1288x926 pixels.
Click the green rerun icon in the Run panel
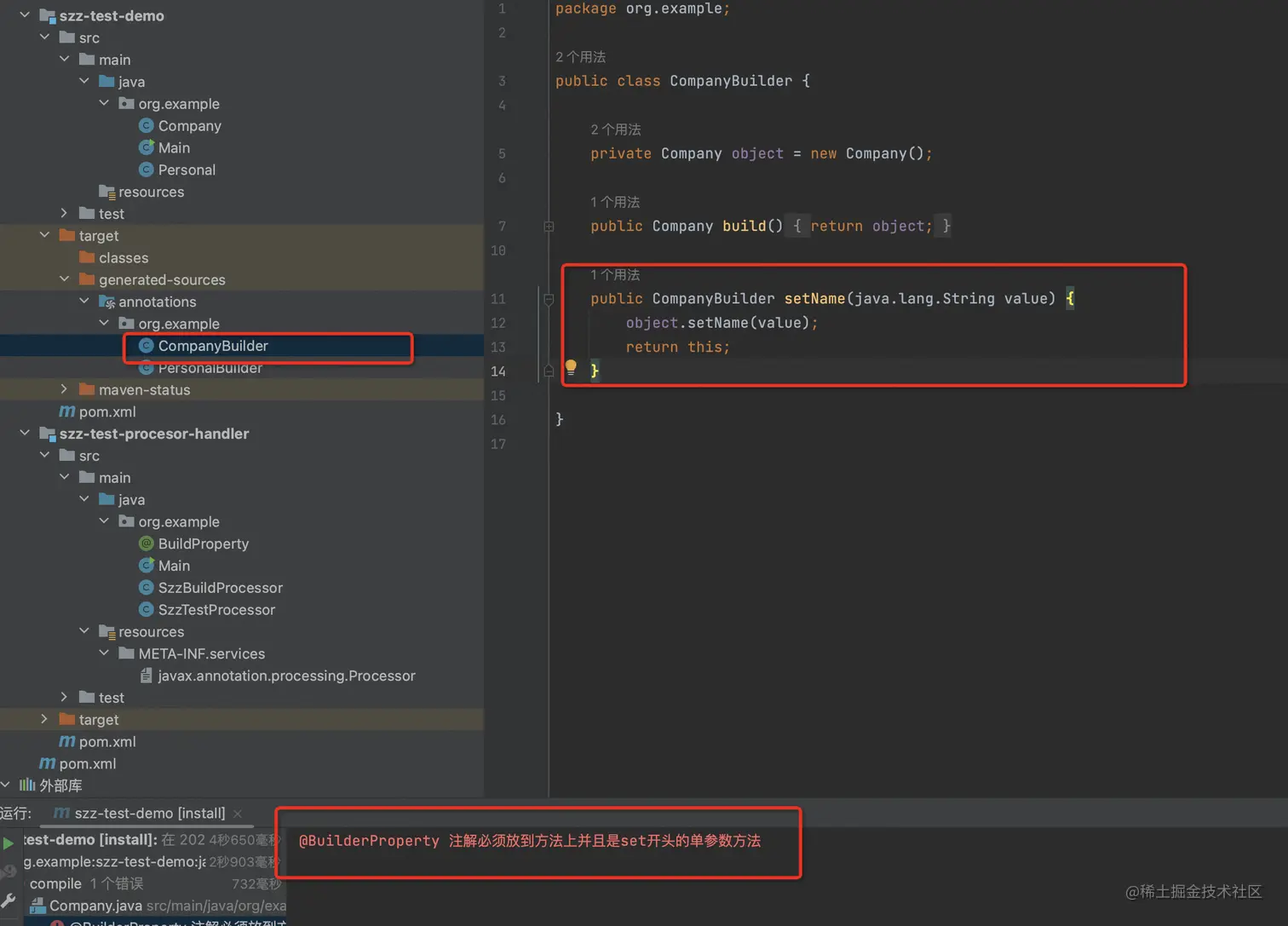coord(8,843)
